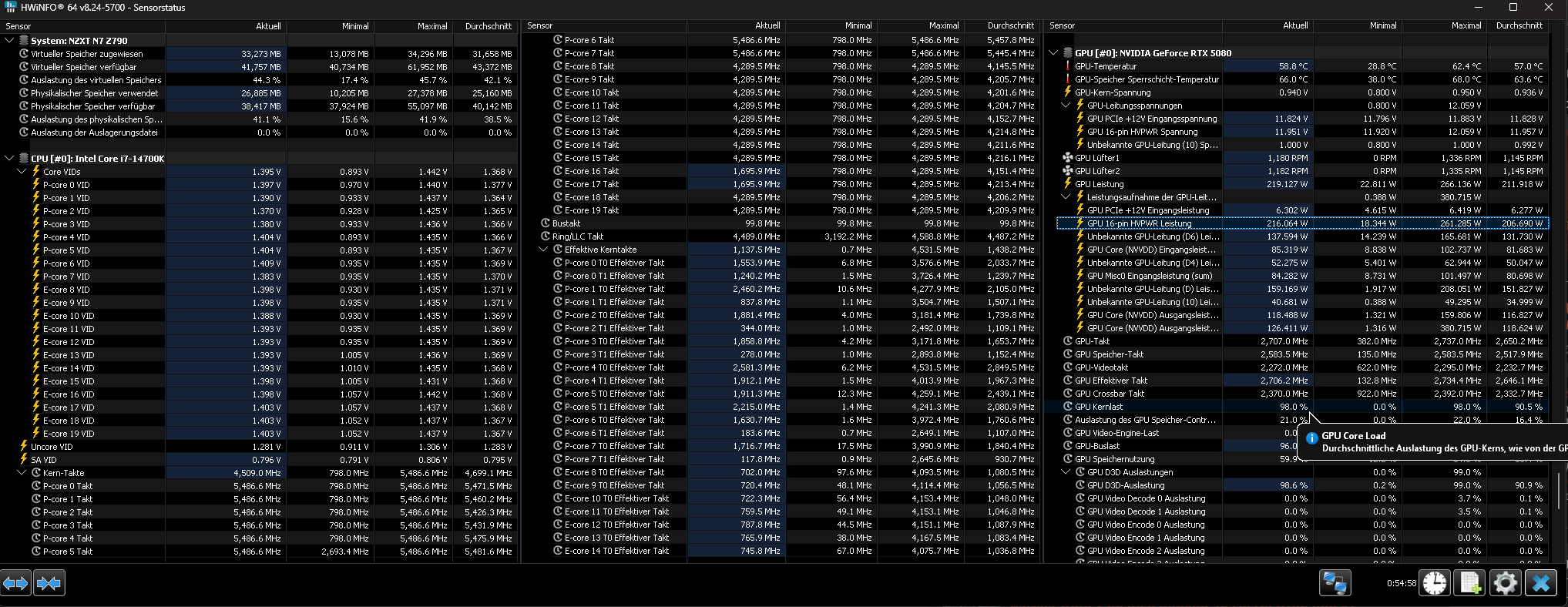Click the GPU Core Load tooltip
This screenshot has width=1568, height=607.
click(x=1433, y=441)
